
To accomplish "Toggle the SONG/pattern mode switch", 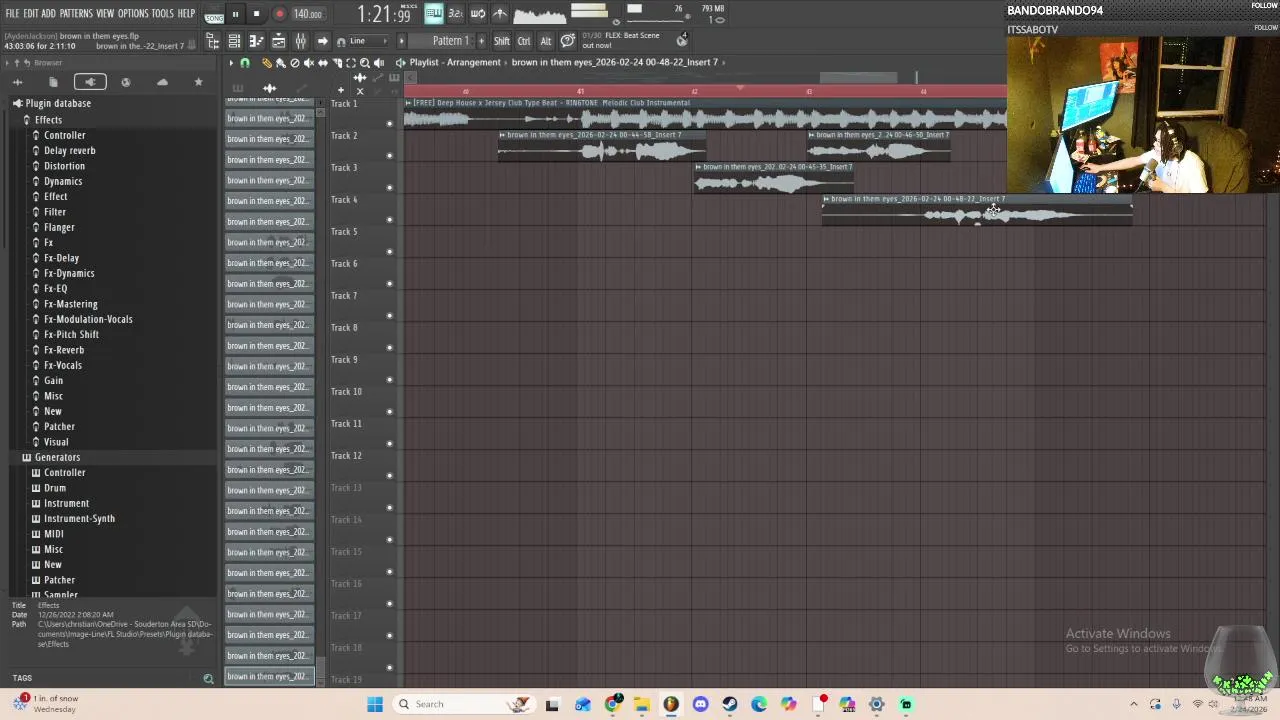I will click(x=214, y=14).
